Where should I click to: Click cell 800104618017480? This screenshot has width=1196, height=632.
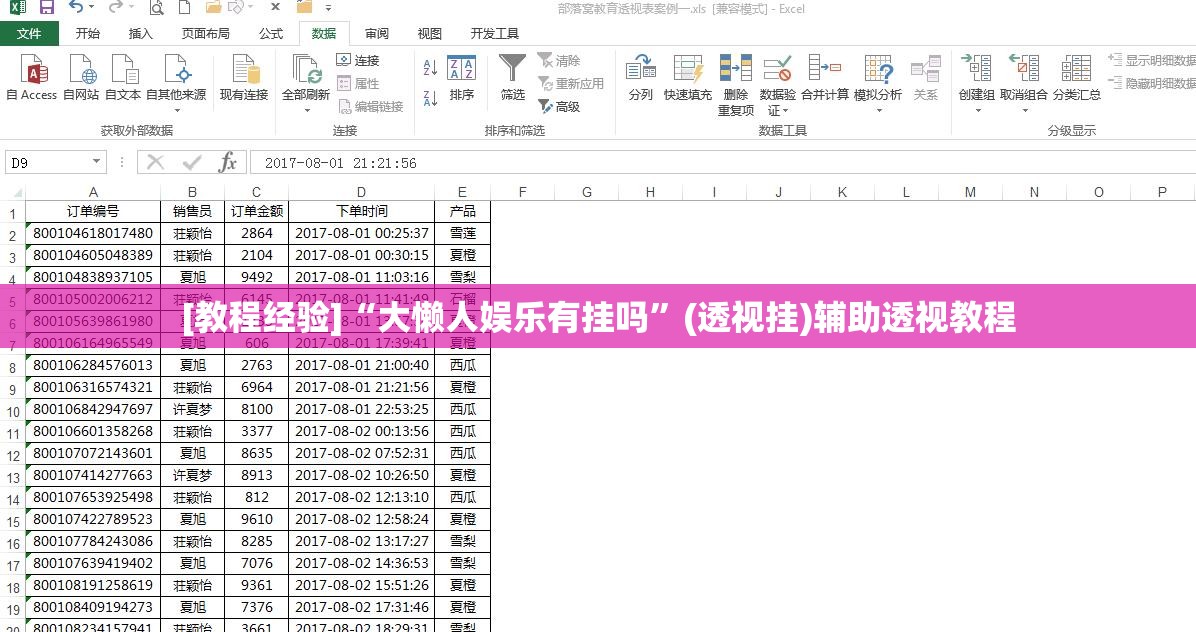pyautogui.click(x=93, y=233)
